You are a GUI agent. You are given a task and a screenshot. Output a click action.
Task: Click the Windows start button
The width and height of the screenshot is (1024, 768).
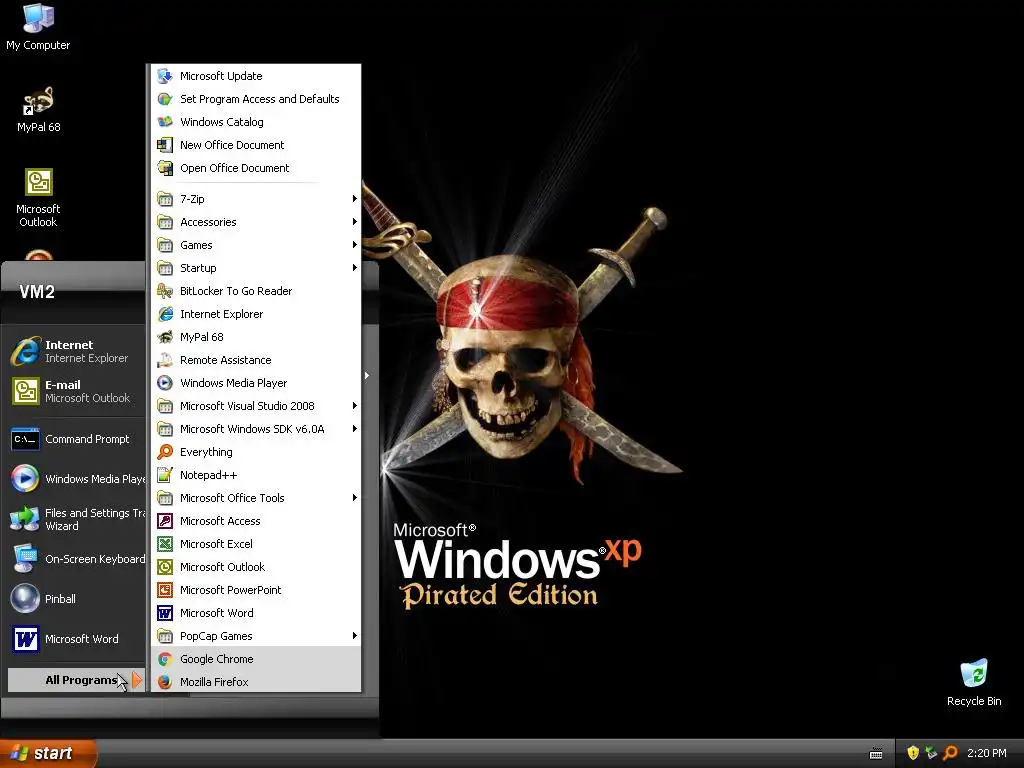pos(48,754)
